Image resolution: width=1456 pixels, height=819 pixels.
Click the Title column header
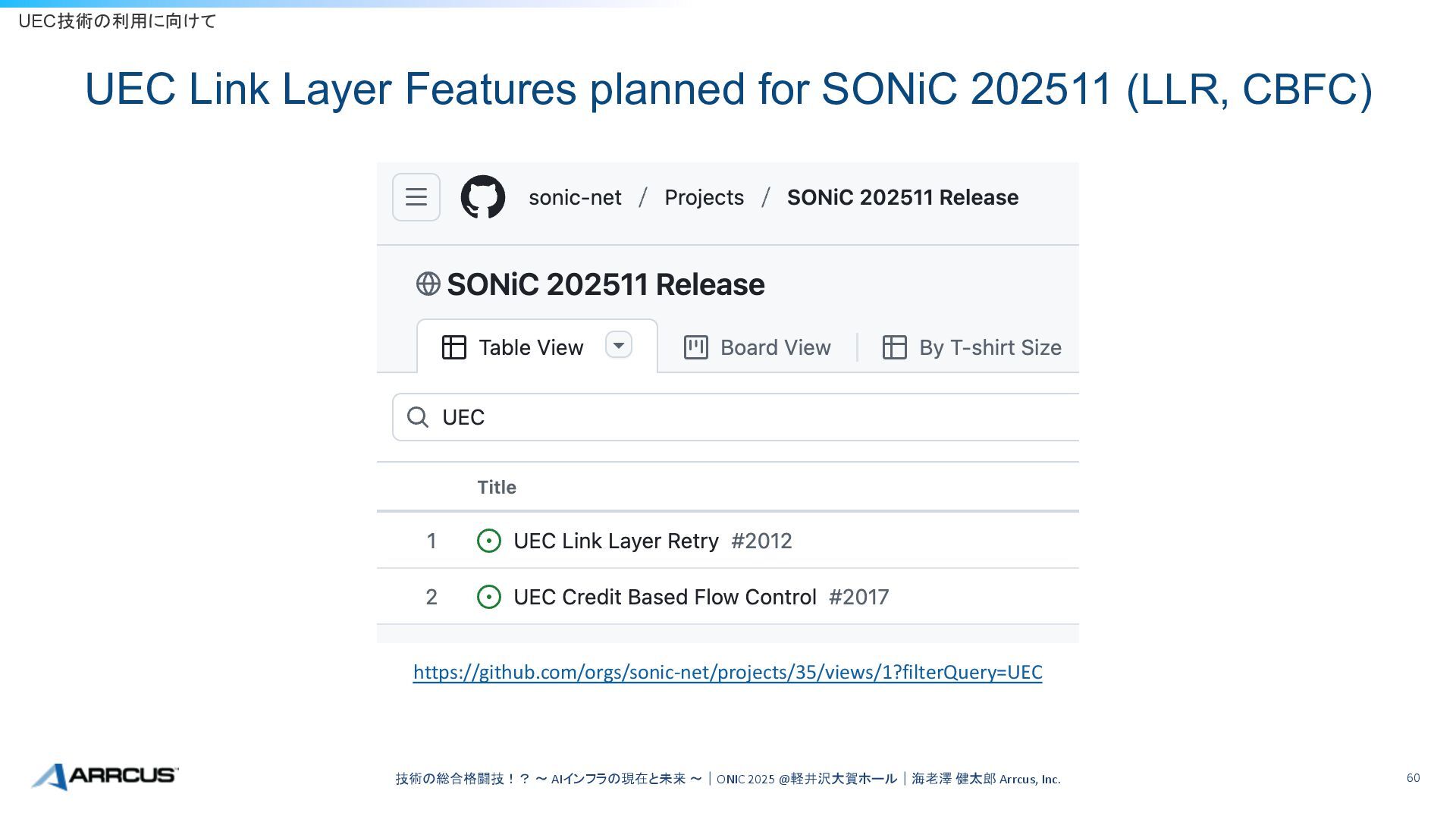coord(497,488)
